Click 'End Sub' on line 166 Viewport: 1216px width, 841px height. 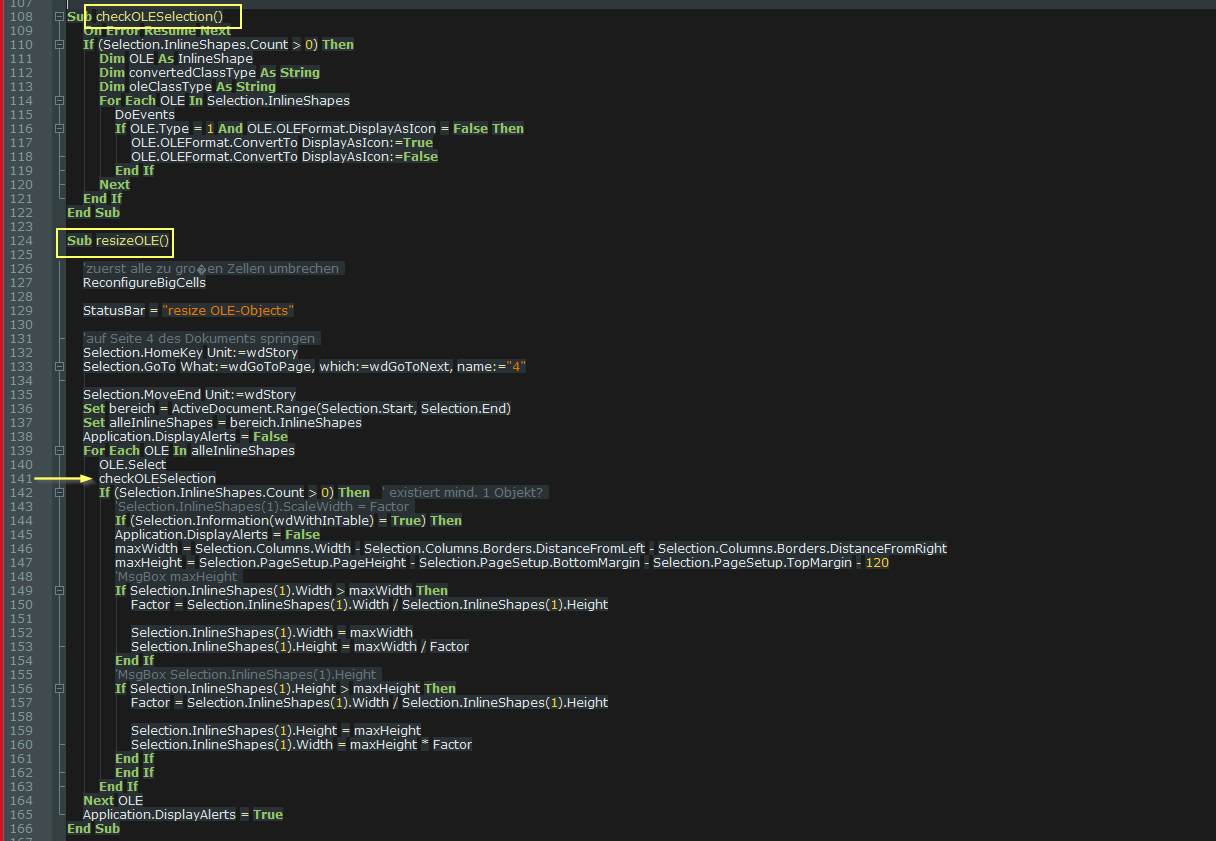pyautogui.click(x=93, y=829)
